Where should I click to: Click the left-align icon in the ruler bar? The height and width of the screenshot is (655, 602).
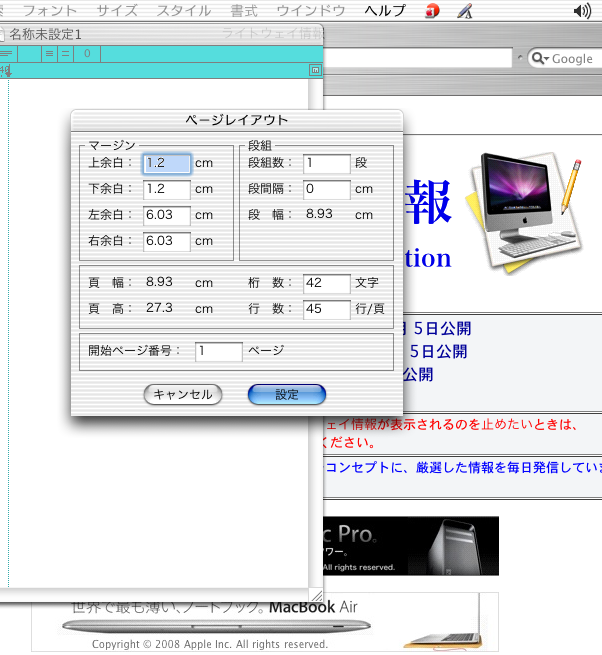(x=7, y=53)
